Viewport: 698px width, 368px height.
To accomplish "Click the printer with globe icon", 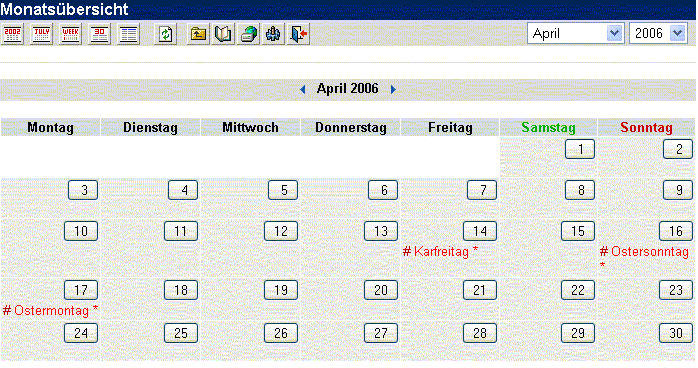I will point(248,34).
